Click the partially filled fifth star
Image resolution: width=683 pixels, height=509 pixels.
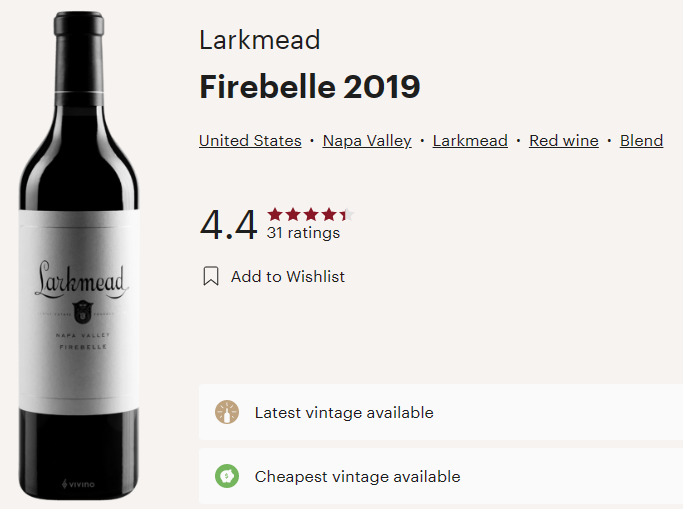pos(346,214)
